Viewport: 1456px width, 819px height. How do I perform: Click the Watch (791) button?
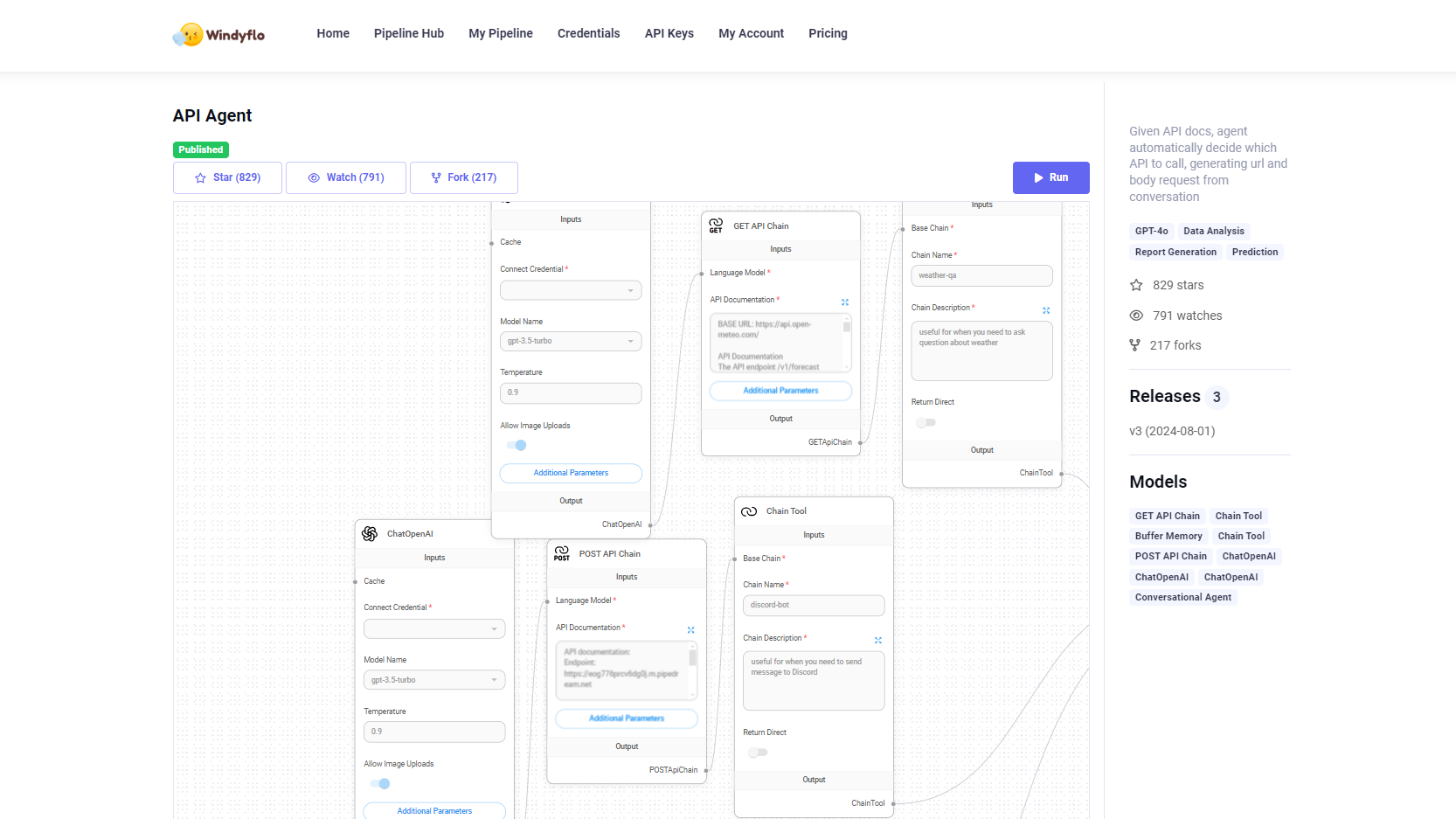coord(346,177)
